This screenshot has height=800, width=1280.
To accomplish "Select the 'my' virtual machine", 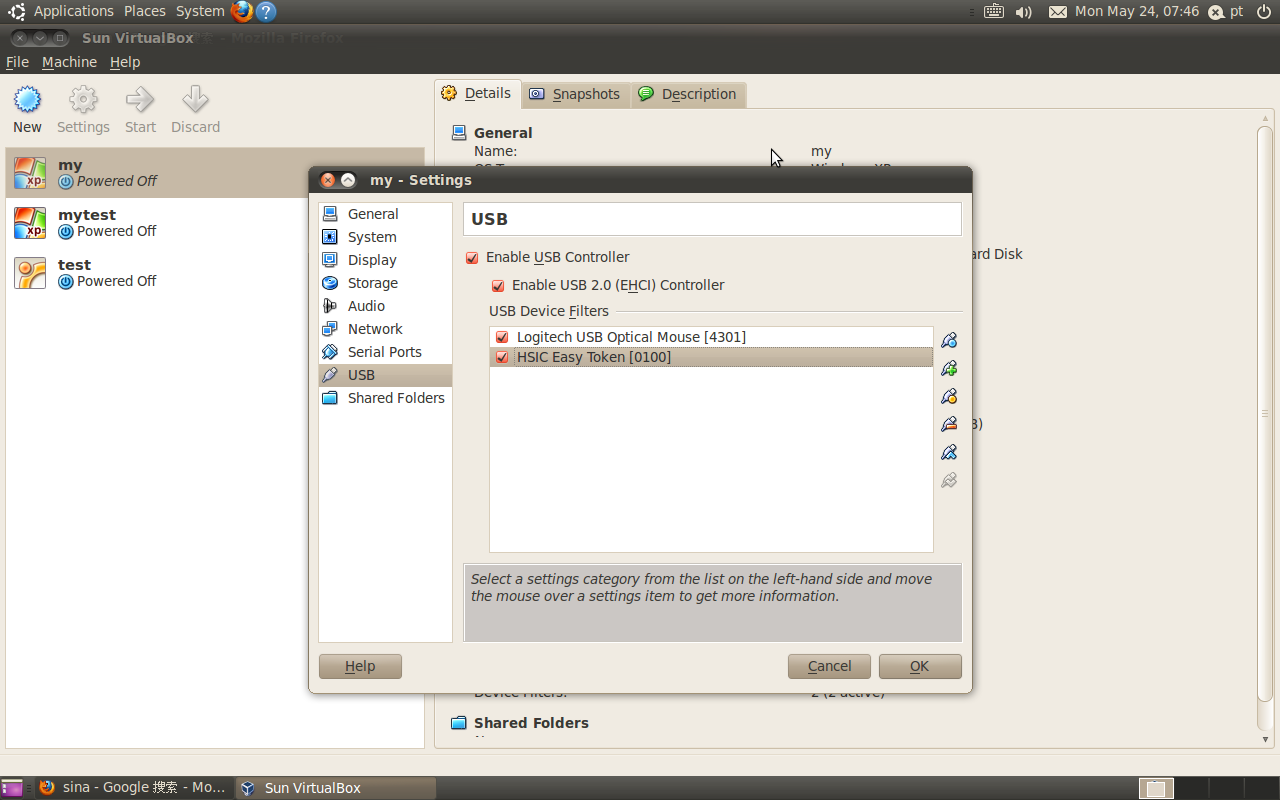I will pyautogui.click(x=215, y=173).
